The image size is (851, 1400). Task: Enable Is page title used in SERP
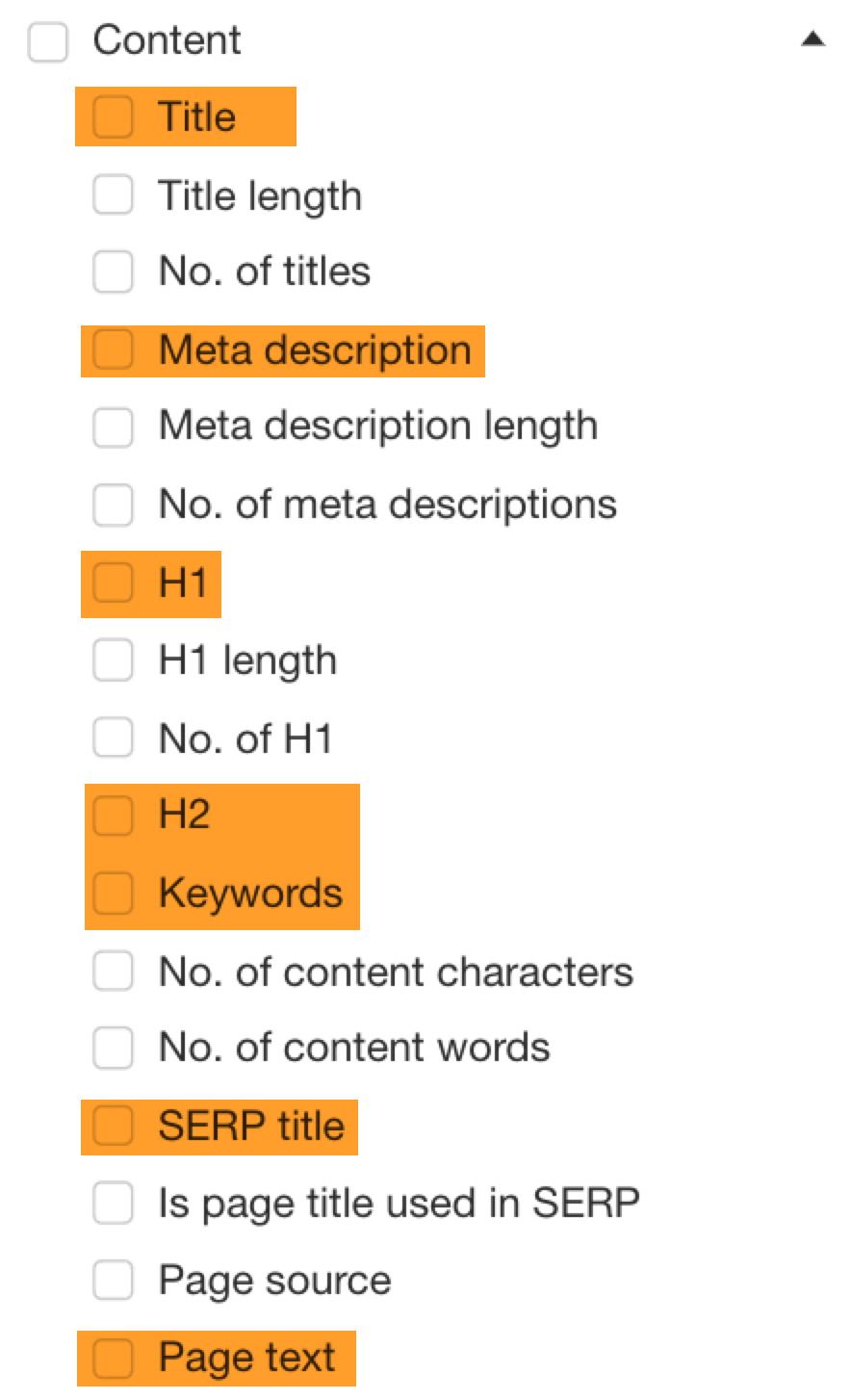(113, 1203)
